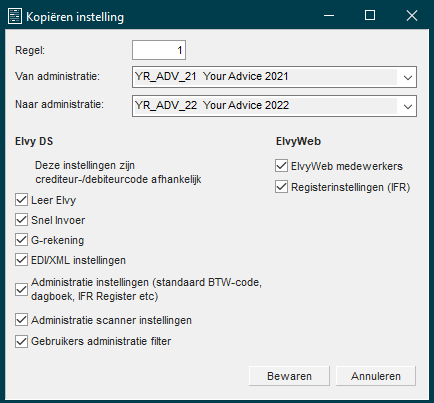Toggle Gebruikers administratie filter checkbox
The height and width of the screenshot is (403, 434).
pos(21,341)
